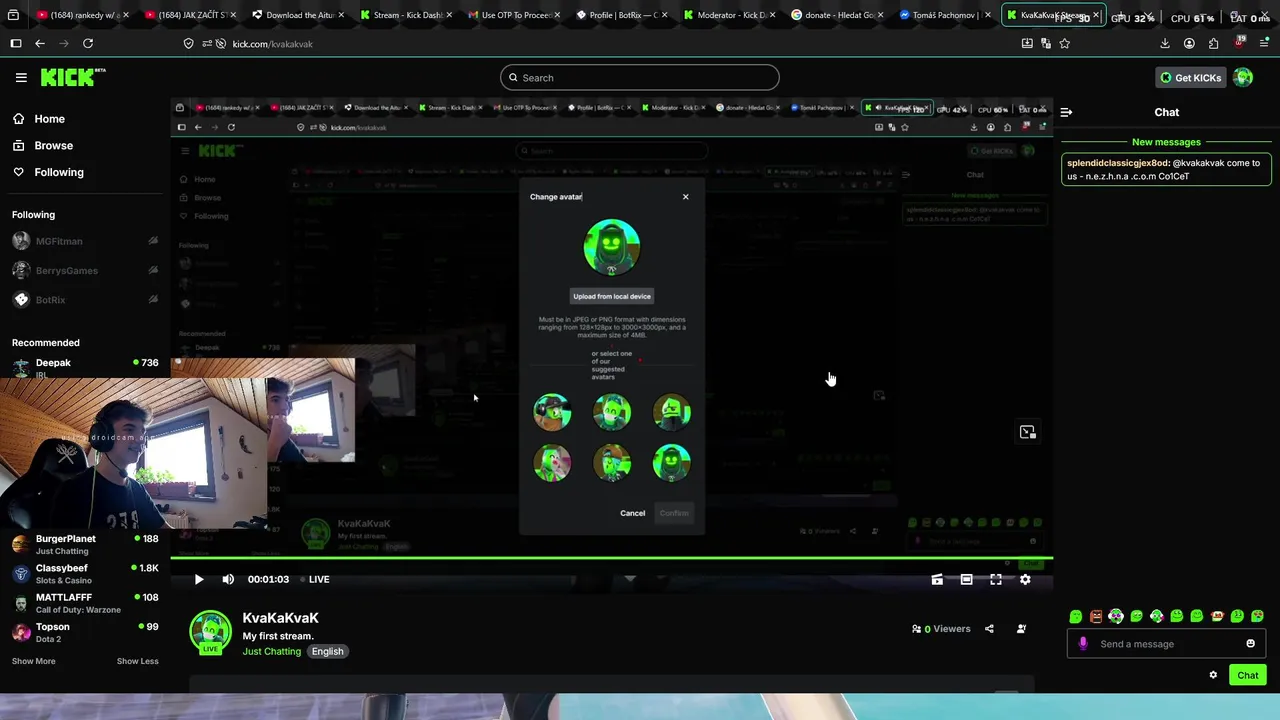Viewport: 1280px width, 720px height.
Task: Open Topson recommended channel
Action: tap(84, 632)
